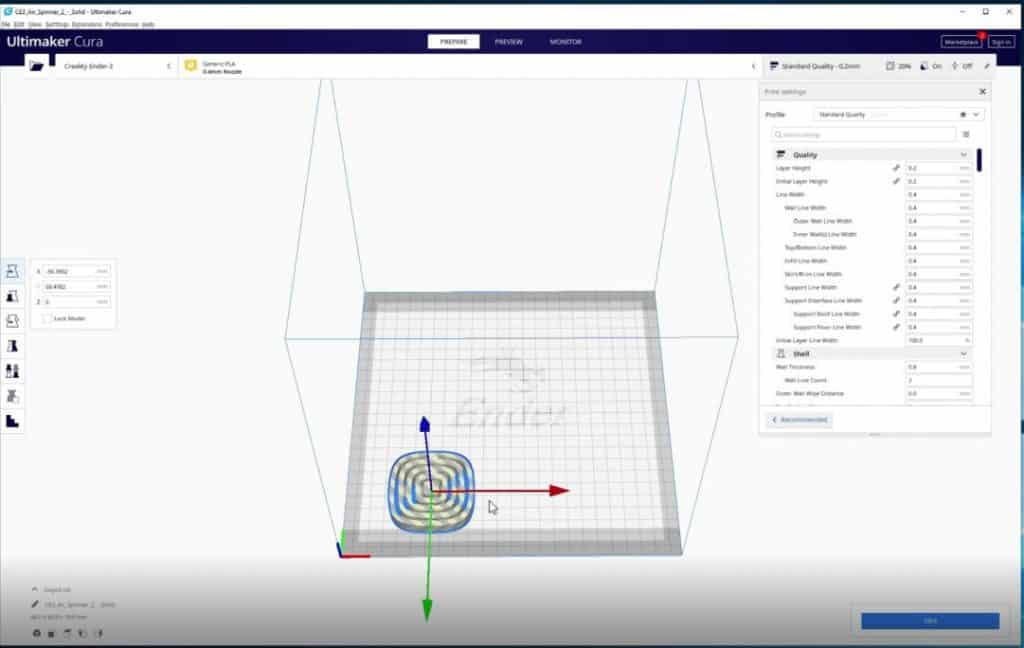Expand the Object list
The width and height of the screenshot is (1024, 648).
click(x=51, y=589)
